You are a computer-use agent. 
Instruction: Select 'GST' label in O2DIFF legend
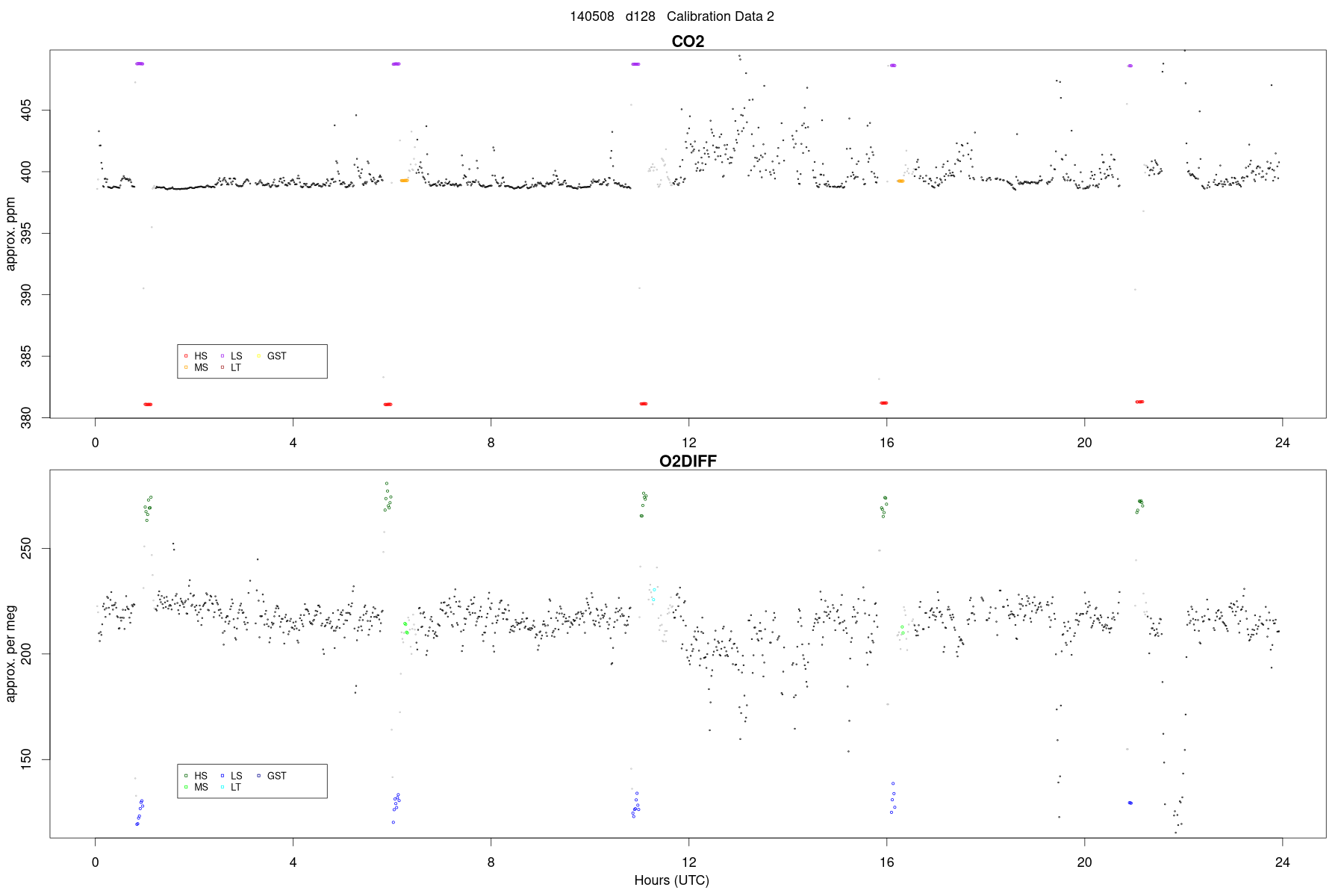tap(277, 776)
